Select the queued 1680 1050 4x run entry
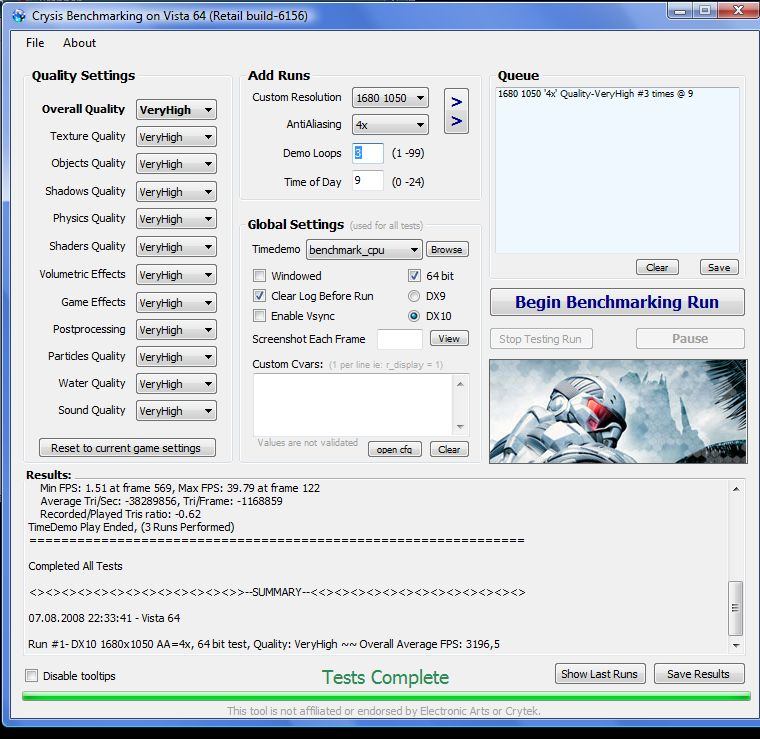The image size is (760, 739). tap(595, 94)
